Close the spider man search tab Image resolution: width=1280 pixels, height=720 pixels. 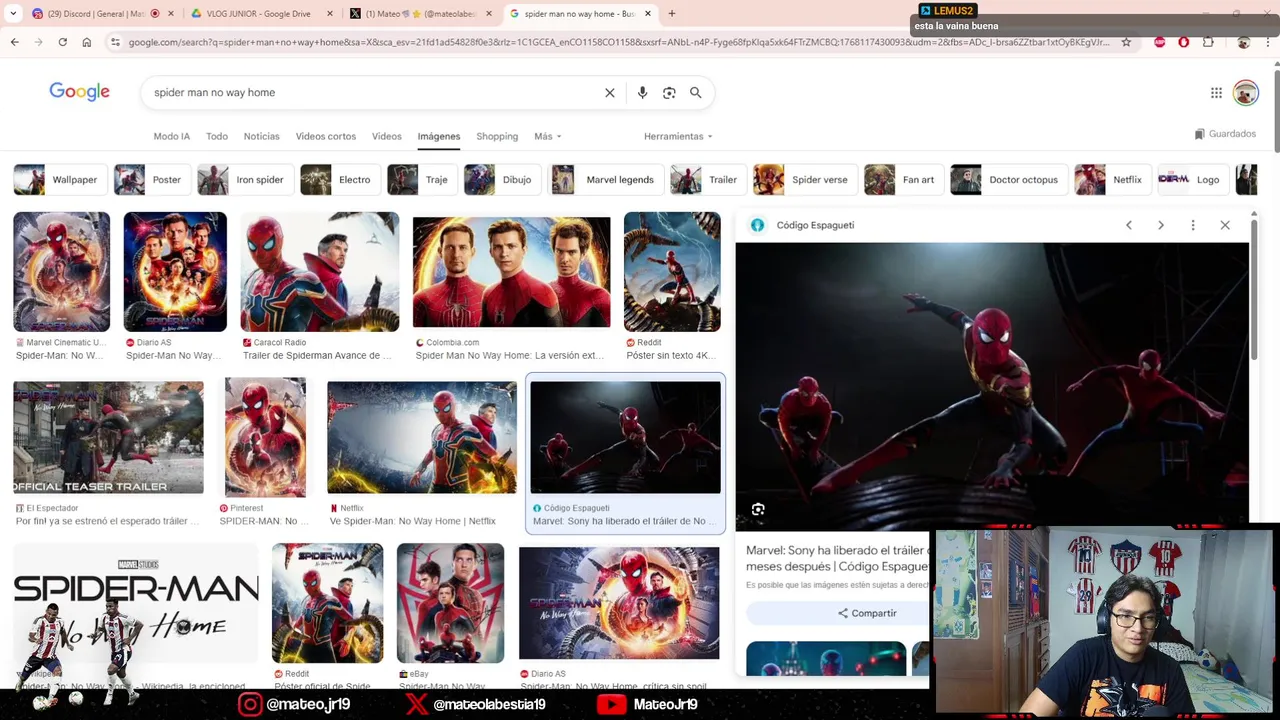coord(648,14)
